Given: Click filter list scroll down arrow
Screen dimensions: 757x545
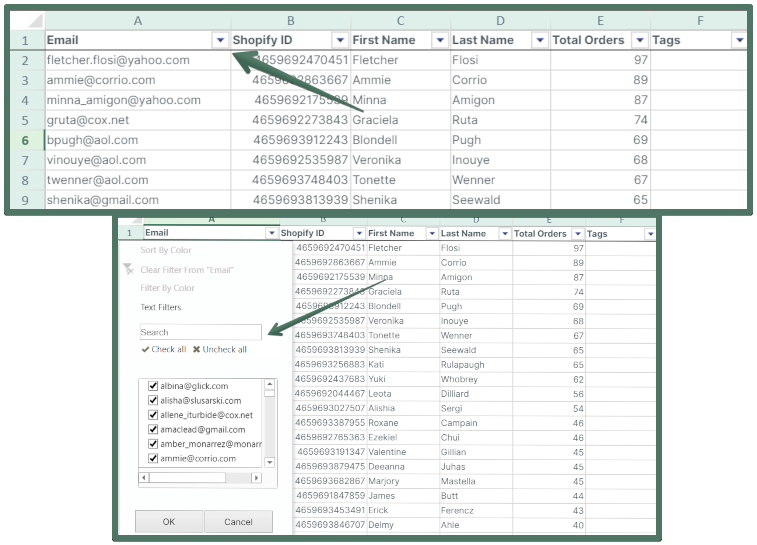Looking at the screenshot, I should click(269, 462).
